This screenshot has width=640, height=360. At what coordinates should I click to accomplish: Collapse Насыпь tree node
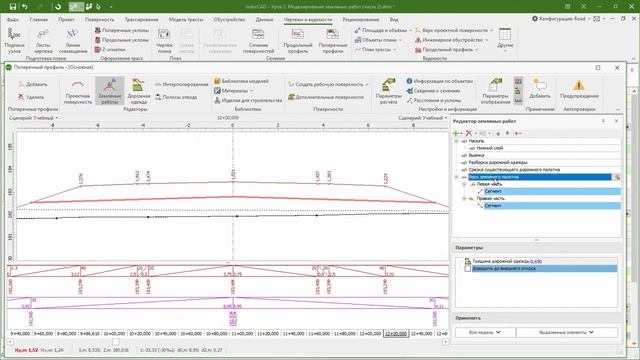pos(457,141)
